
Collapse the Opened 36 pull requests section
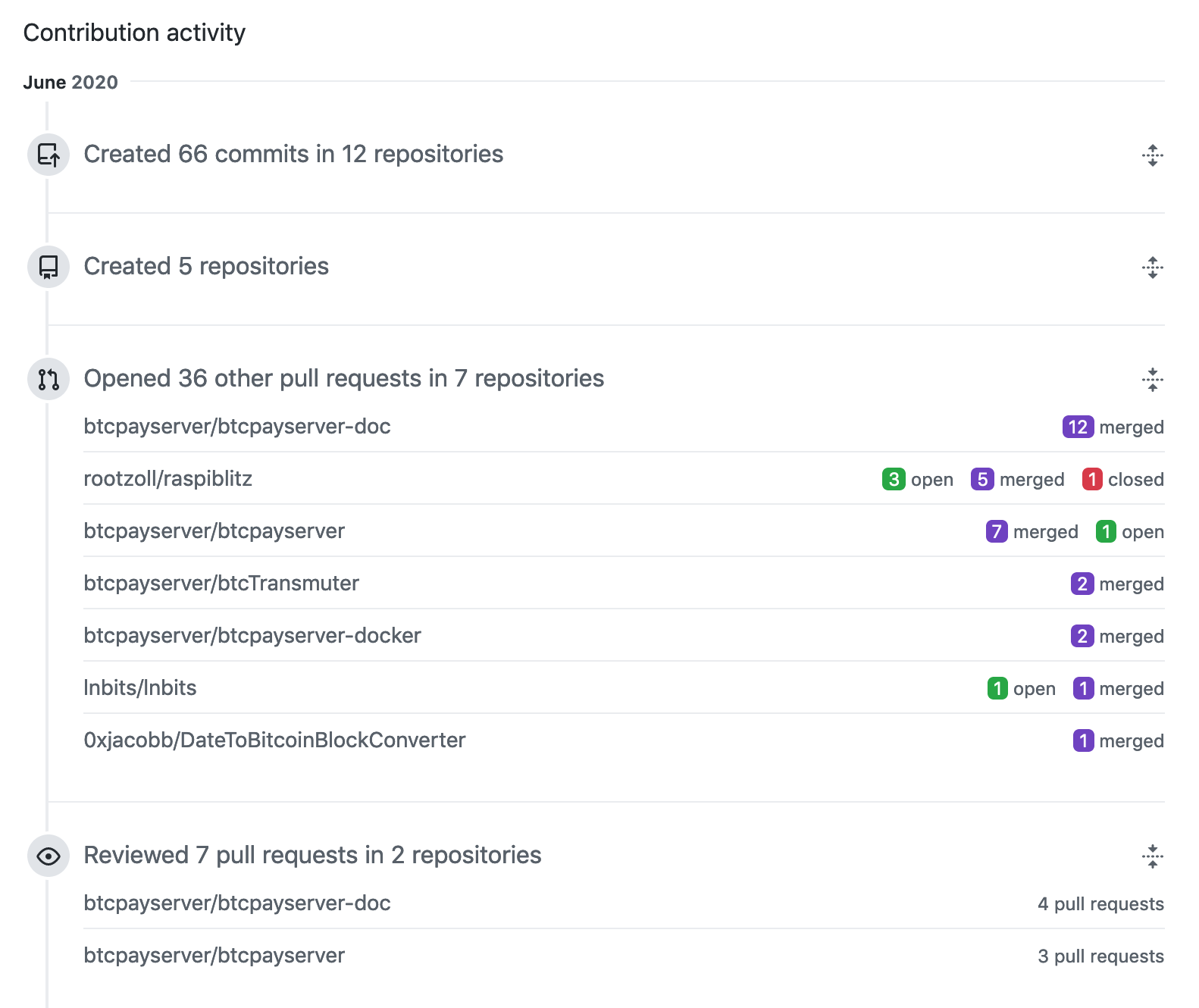(x=1152, y=380)
